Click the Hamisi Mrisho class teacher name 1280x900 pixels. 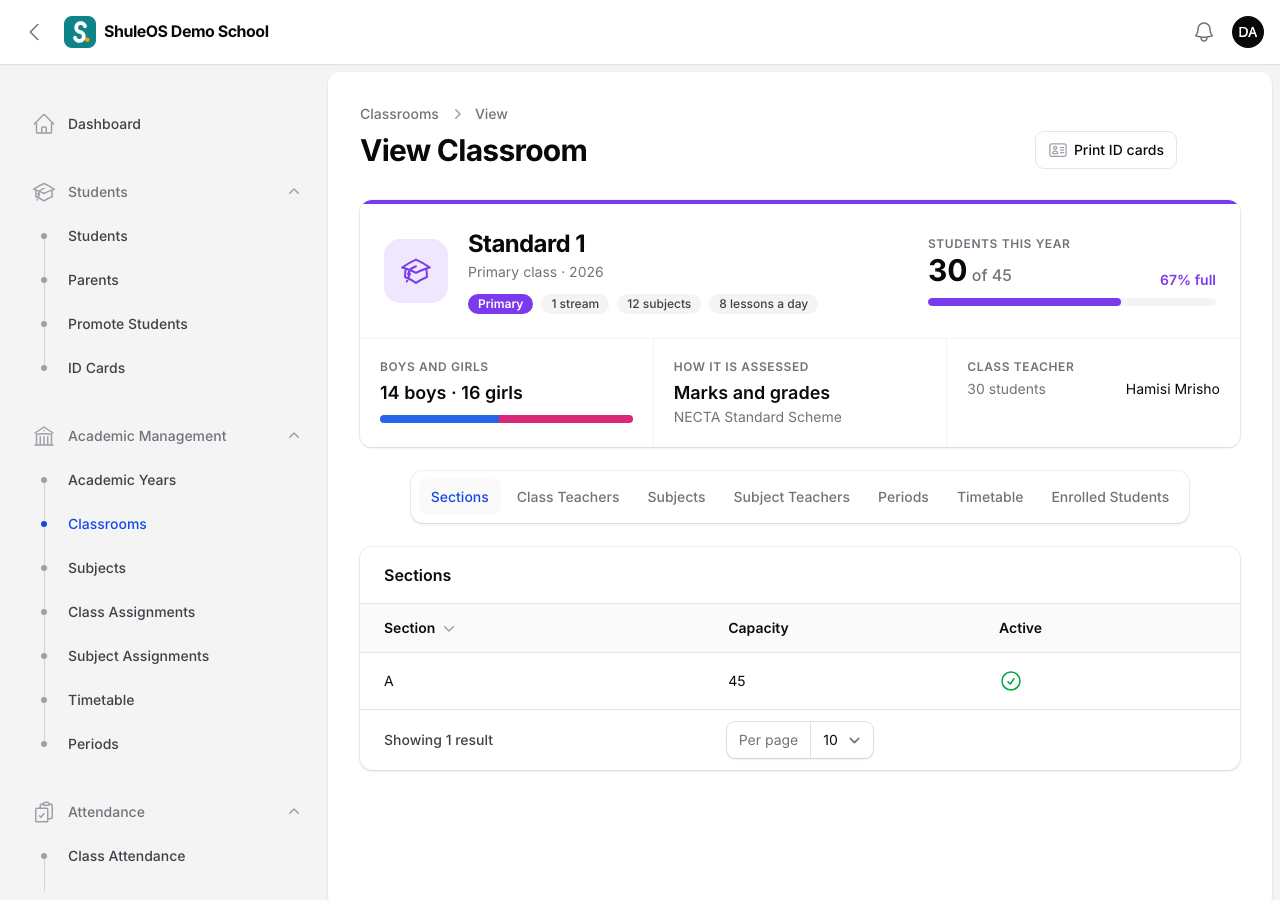pyautogui.click(x=1173, y=389)
